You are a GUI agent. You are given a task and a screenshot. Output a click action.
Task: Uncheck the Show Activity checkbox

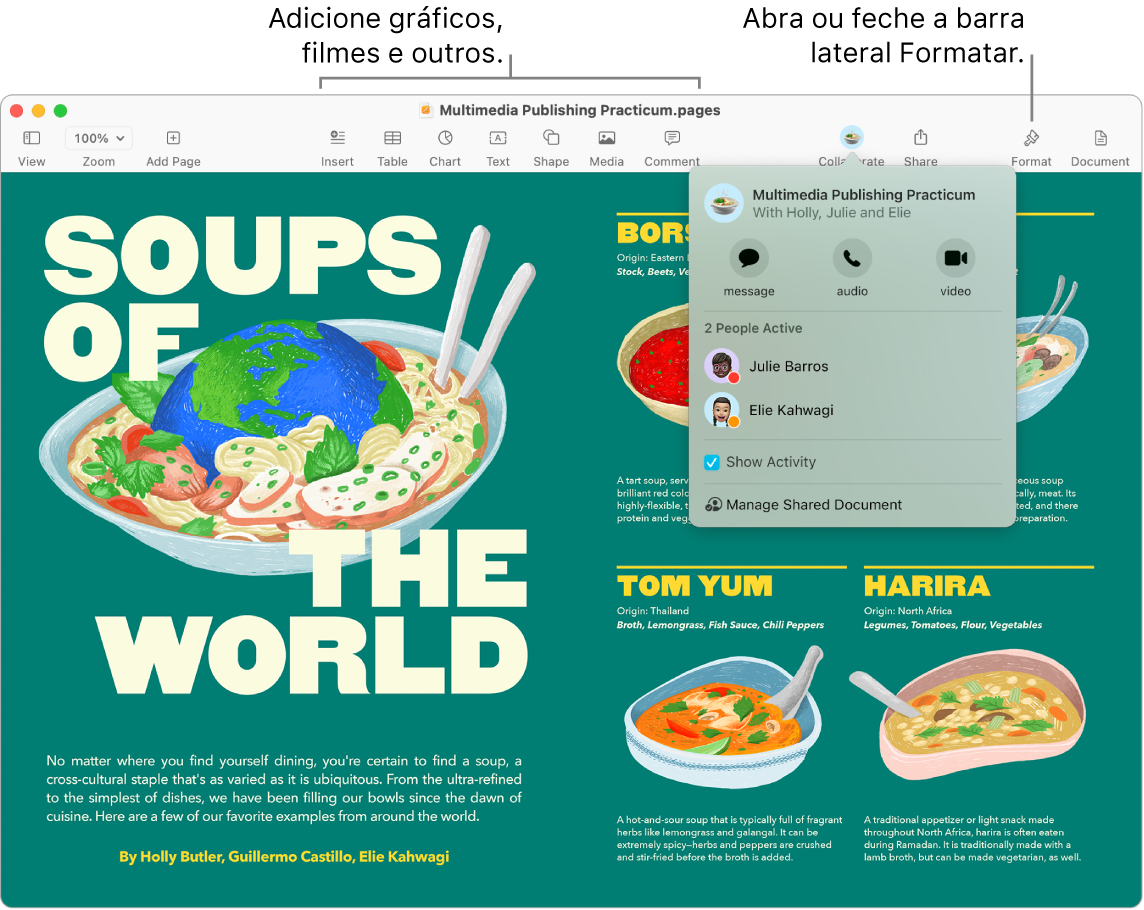[712, 463]
